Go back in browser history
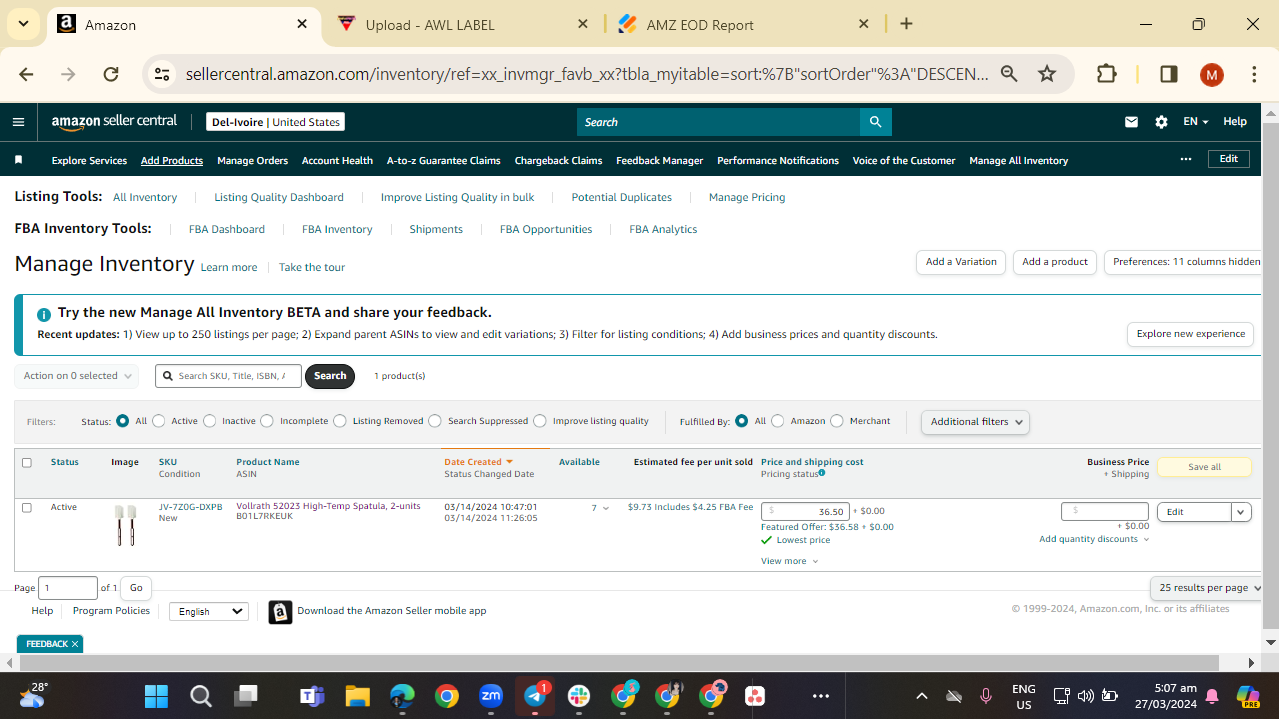 26,74
